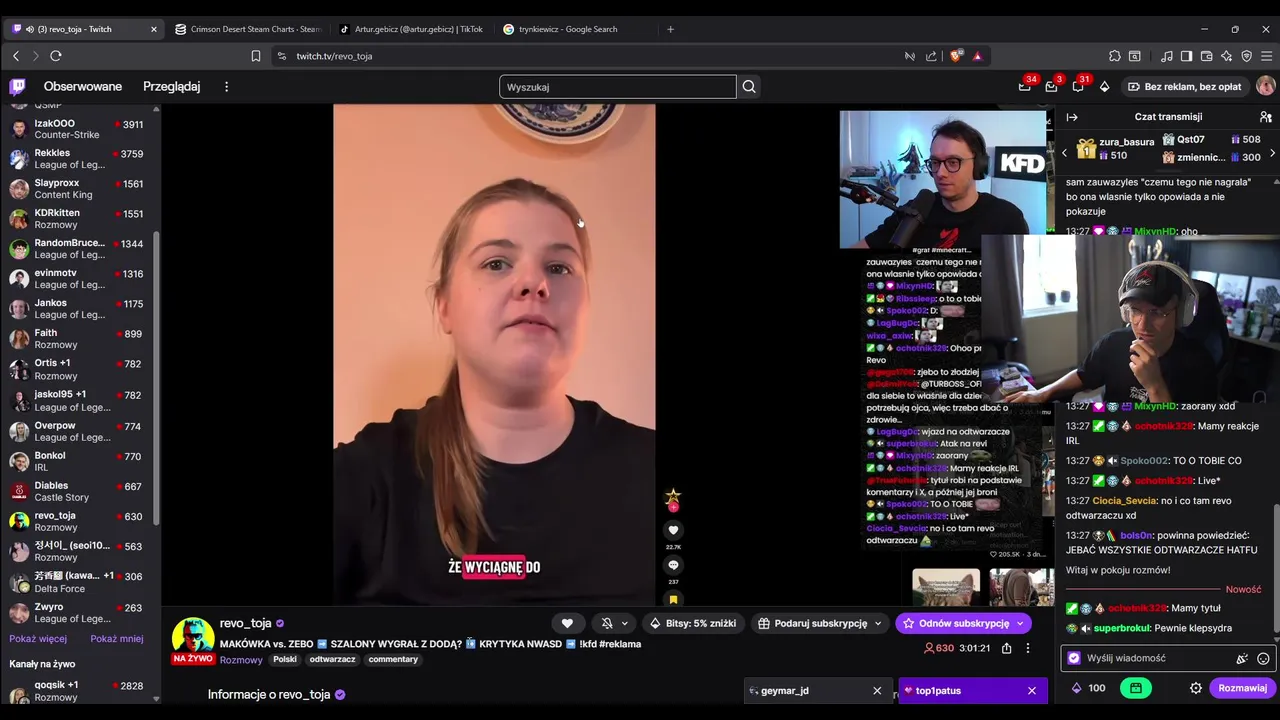Click the browser address bar URL
This screenshot has width=1280, height=720.
334,56
